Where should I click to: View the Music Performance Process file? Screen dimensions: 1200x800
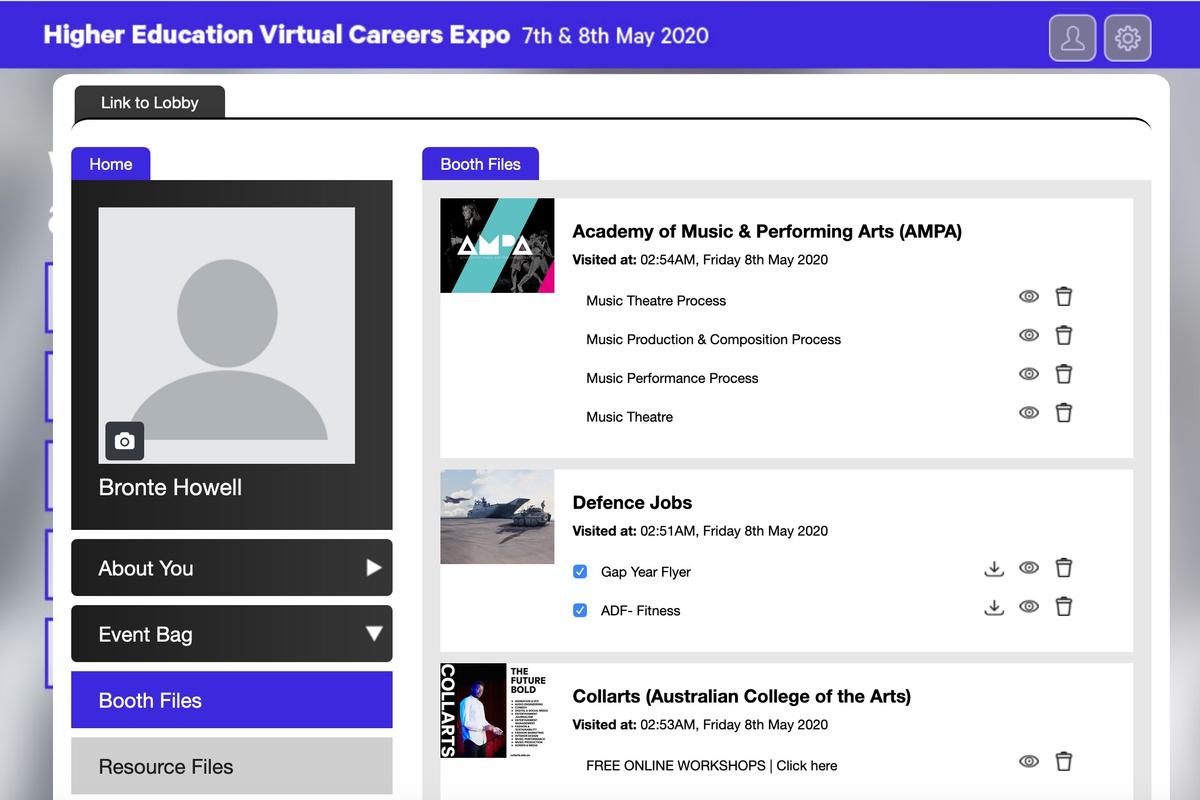point(1029,374)
